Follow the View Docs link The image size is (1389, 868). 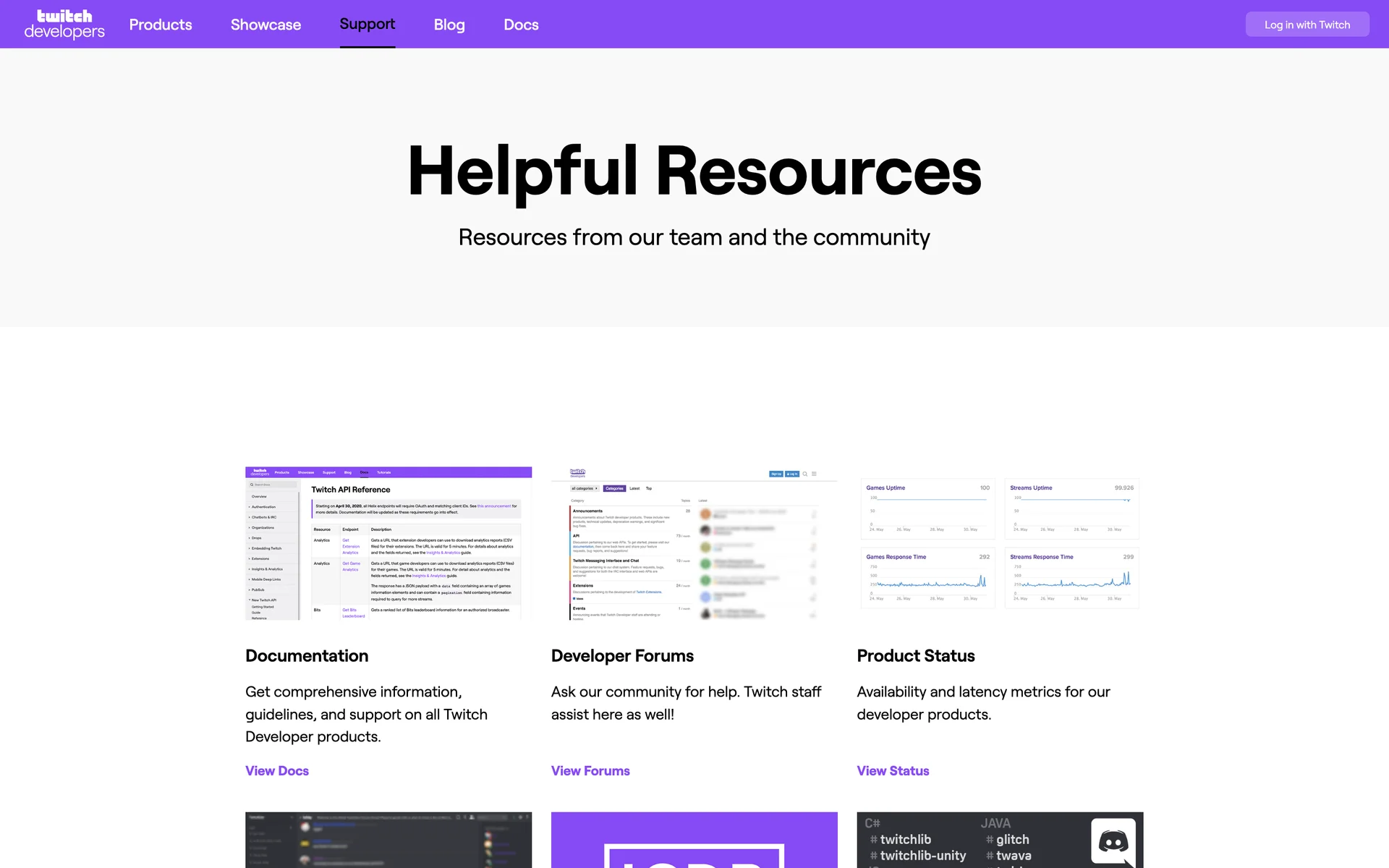tap(277, 771)
